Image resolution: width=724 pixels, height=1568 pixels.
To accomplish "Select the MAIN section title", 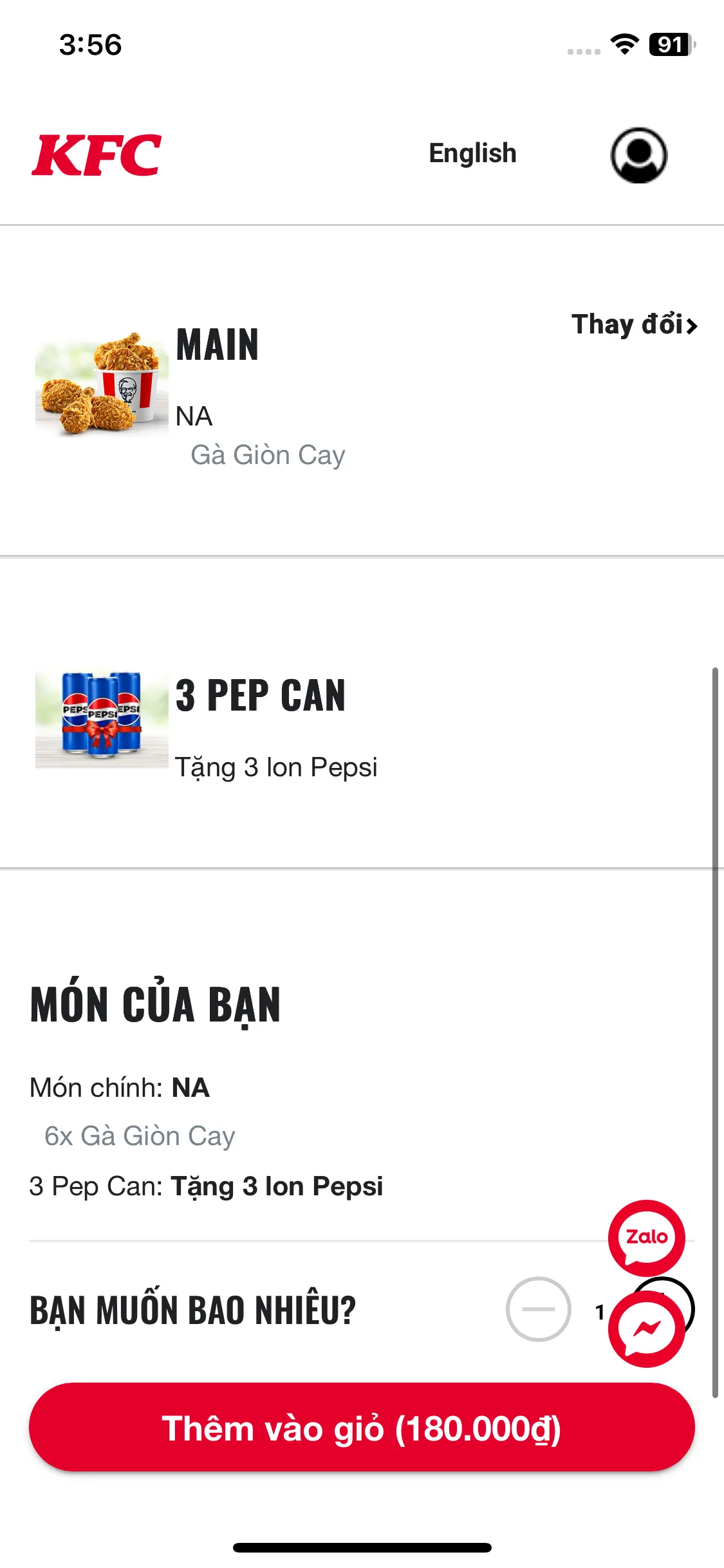I will 218,345.
